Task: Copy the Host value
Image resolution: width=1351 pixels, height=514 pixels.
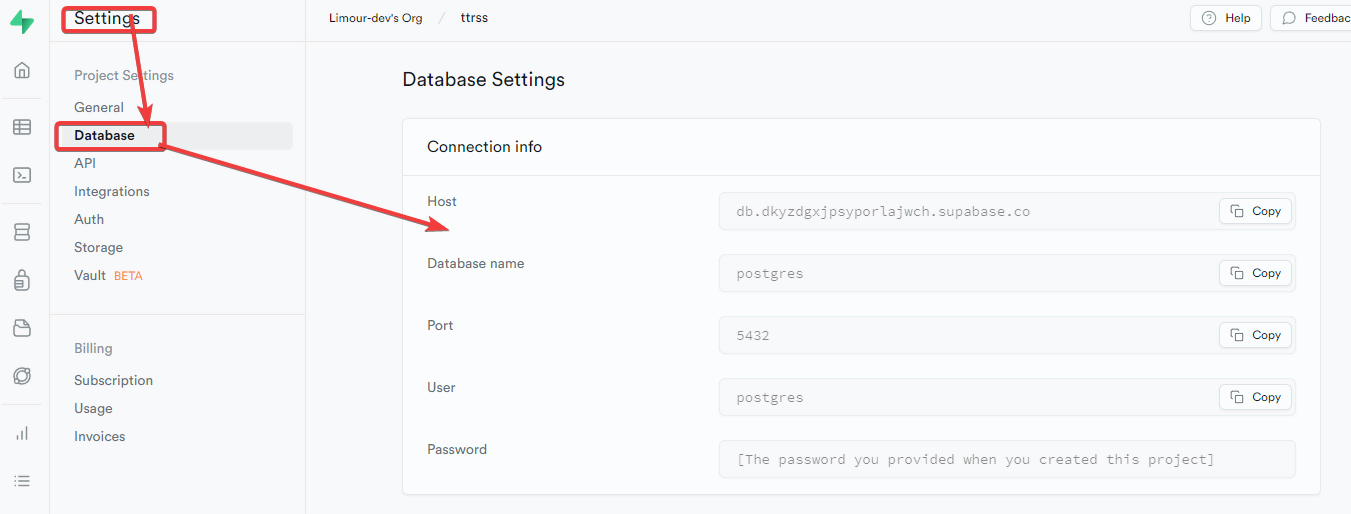Action: tap(1255, 211)
